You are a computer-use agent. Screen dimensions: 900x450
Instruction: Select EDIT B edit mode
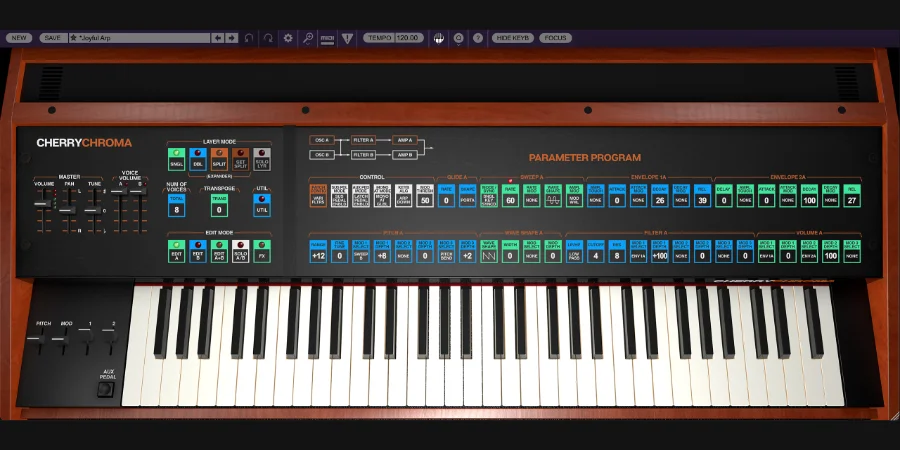[x=197, y=251]
